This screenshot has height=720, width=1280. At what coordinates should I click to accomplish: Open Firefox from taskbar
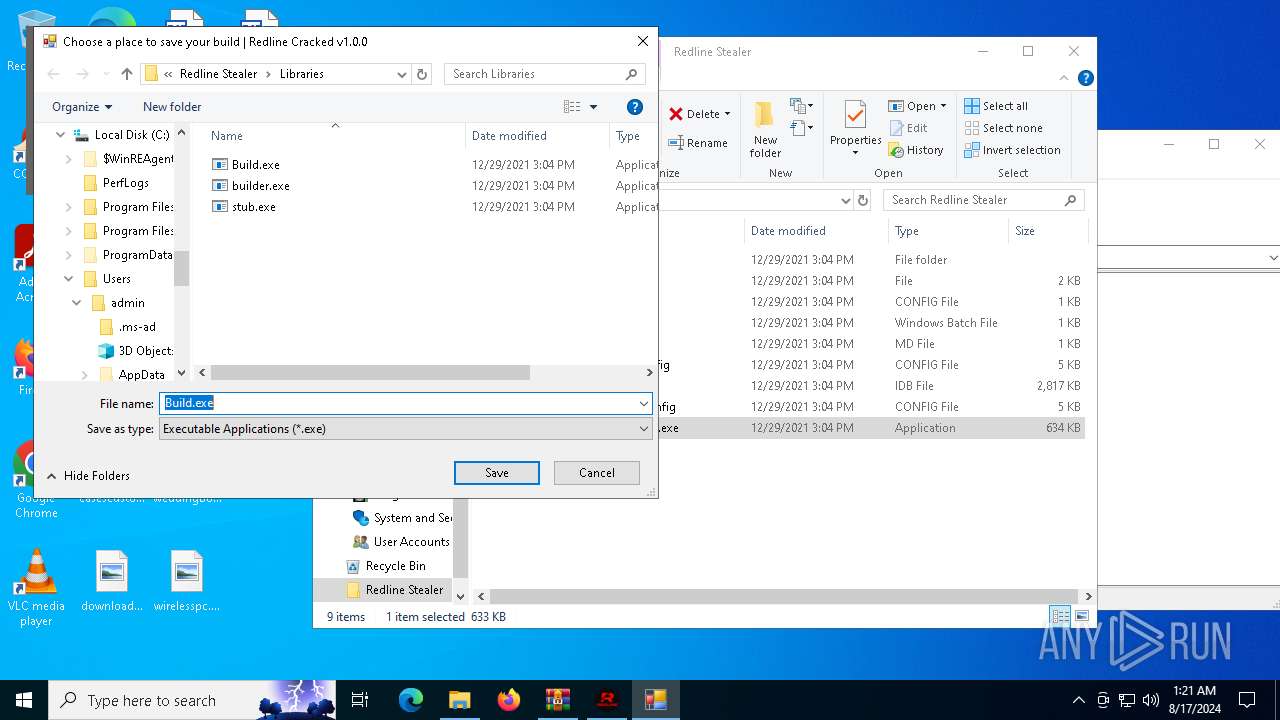508,700
